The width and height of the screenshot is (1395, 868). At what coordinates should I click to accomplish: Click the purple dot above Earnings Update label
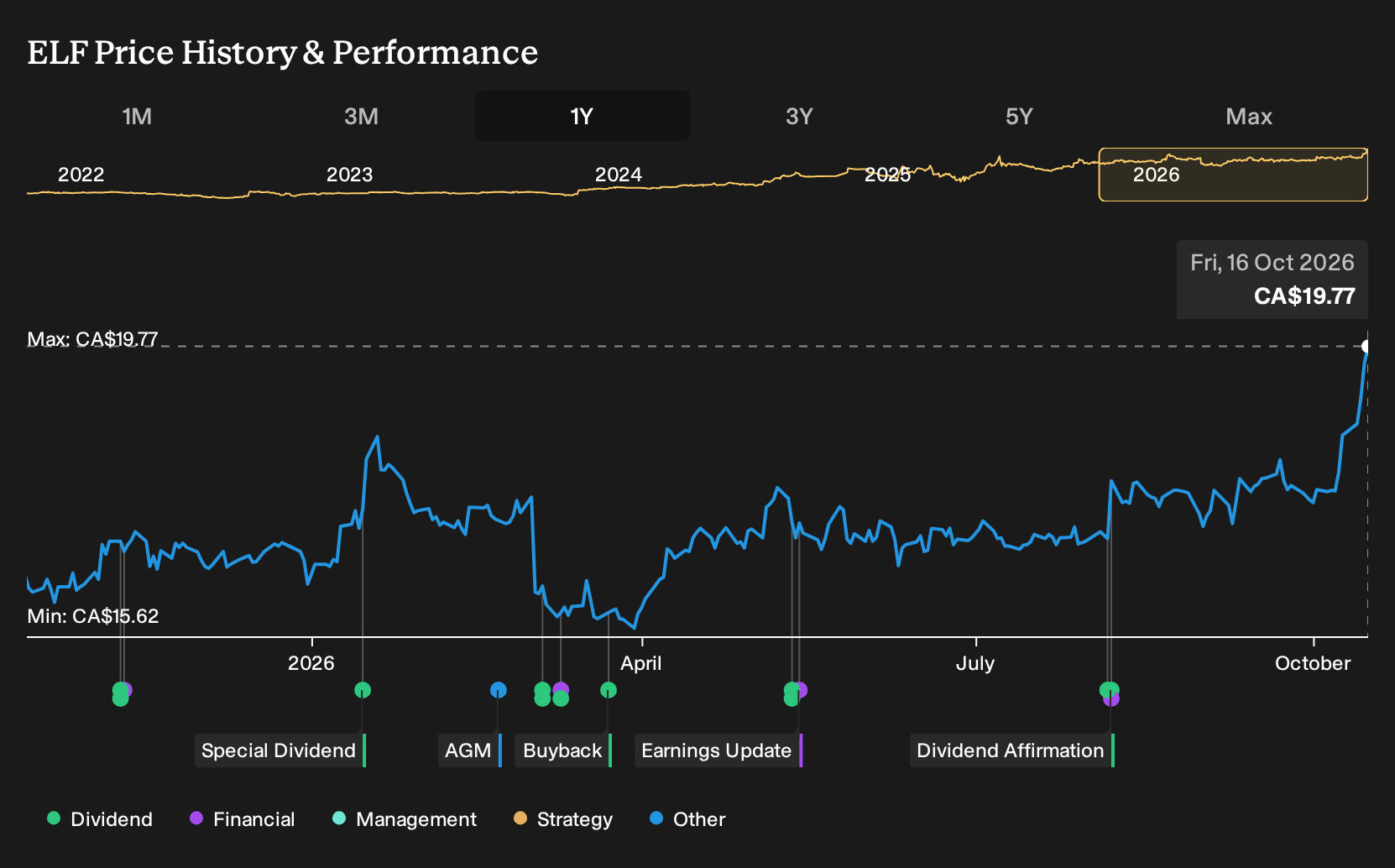pos(801,690)
